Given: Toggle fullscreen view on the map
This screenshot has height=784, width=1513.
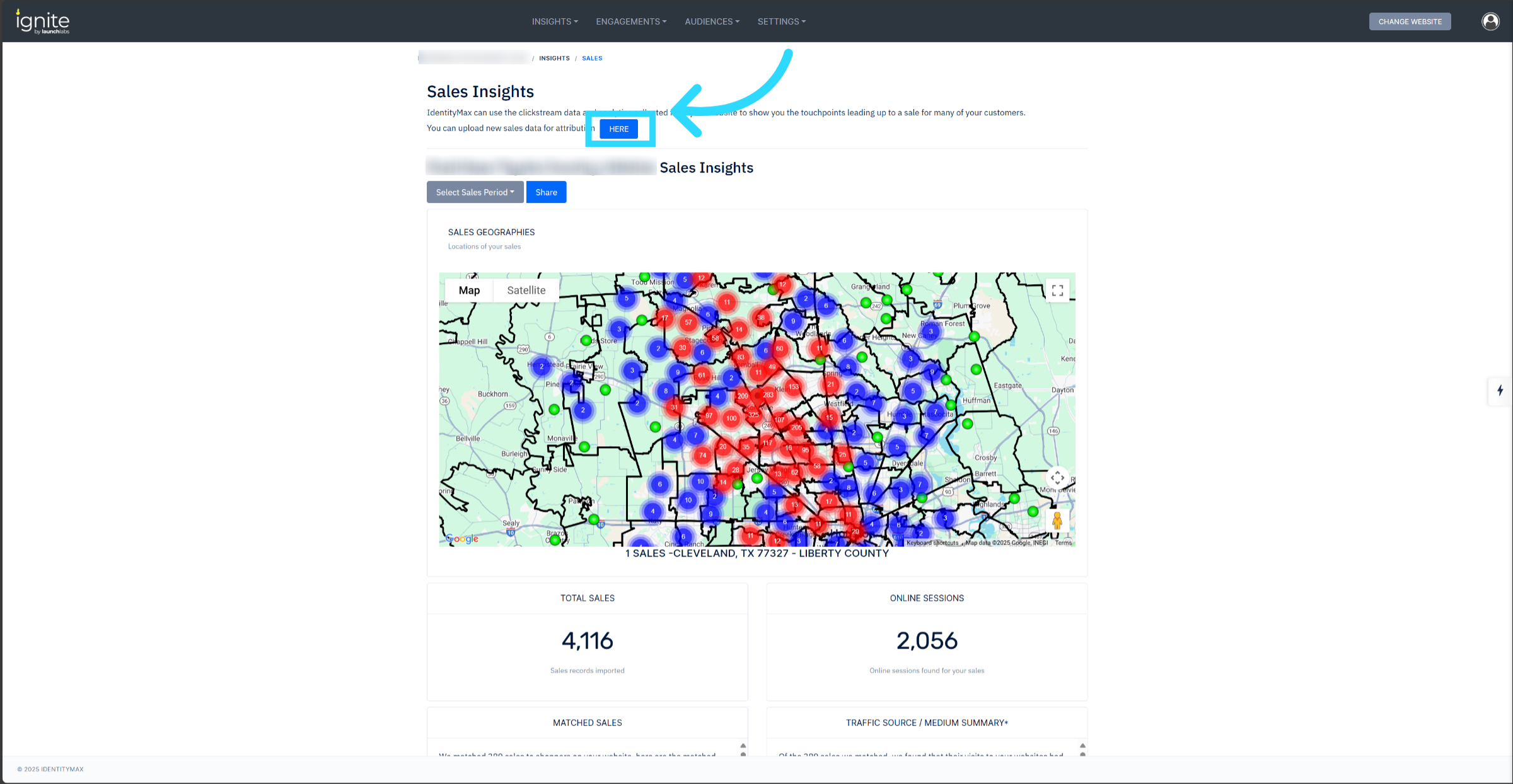Looking at the screenshot, I should pos(1057,291).
